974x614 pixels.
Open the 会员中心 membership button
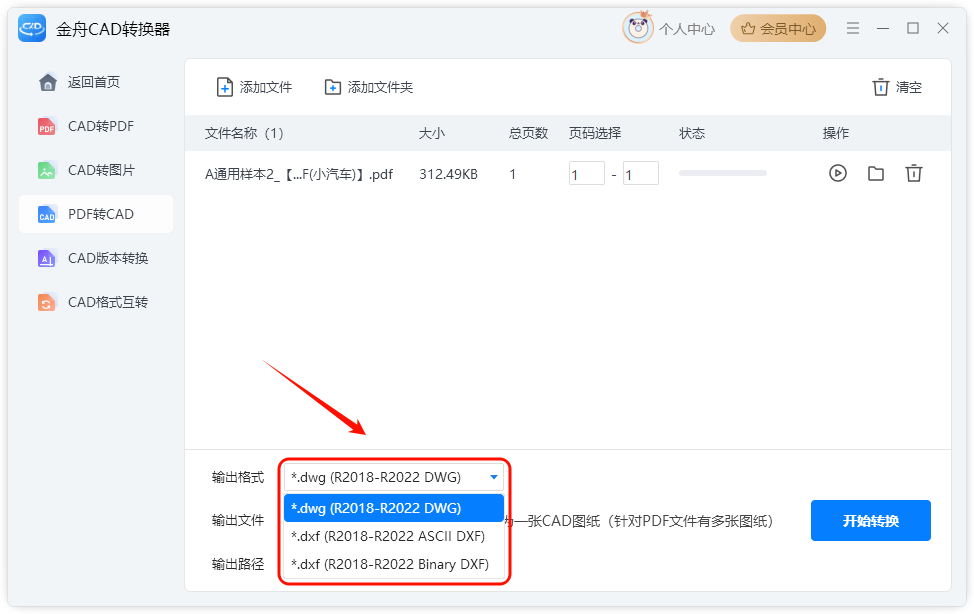pos(778,29)
